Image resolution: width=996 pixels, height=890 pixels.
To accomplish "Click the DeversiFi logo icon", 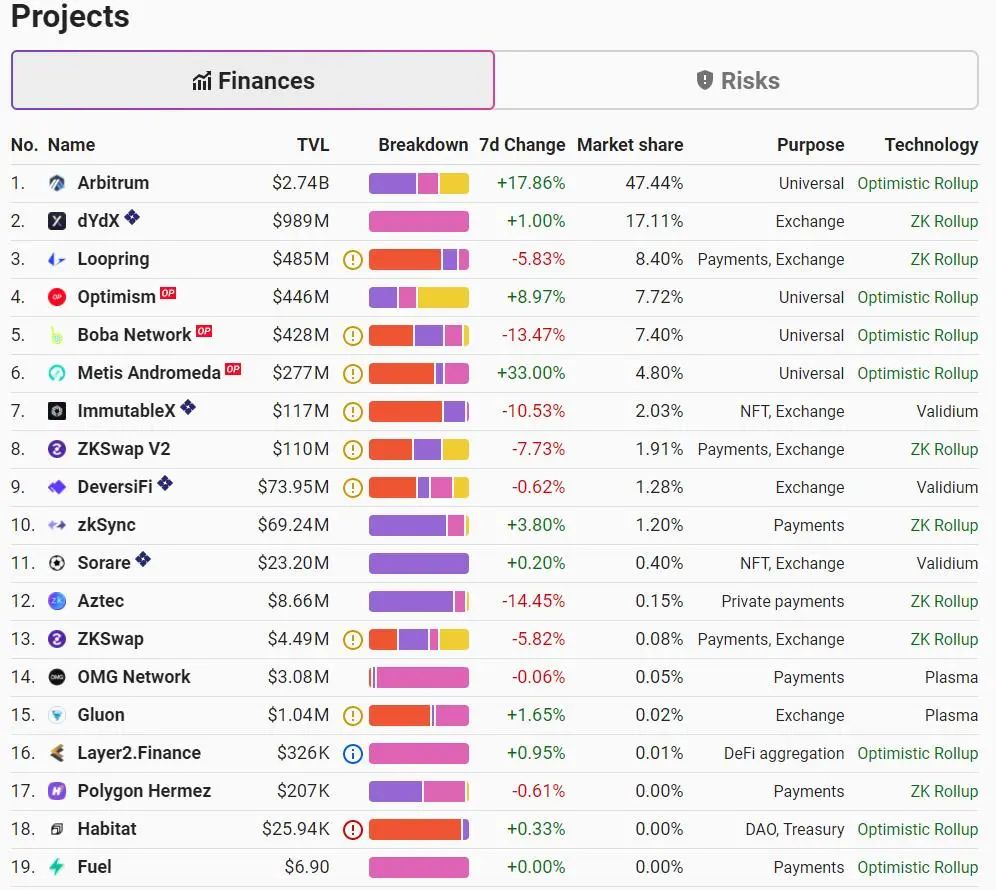I will coord(57,487).
